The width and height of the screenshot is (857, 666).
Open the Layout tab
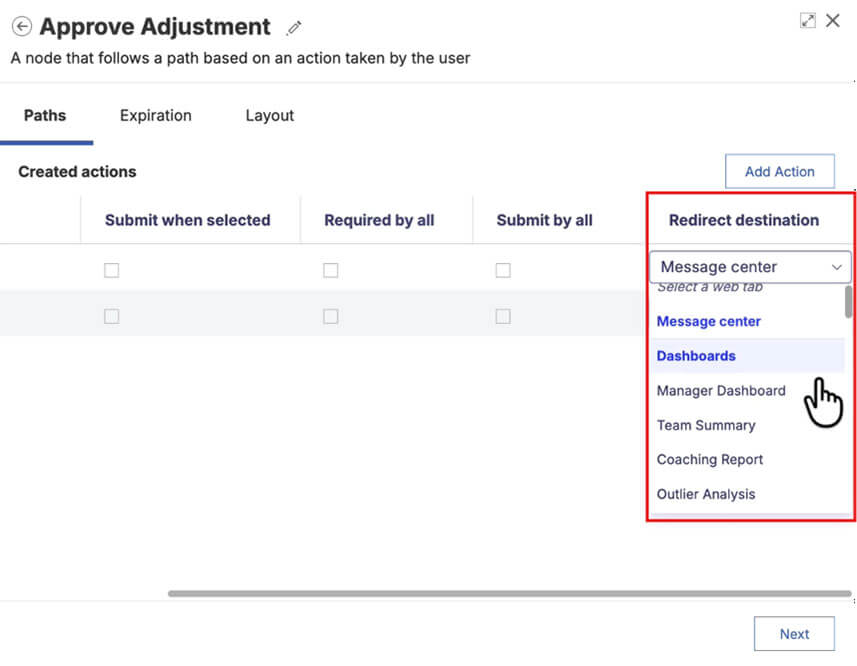click(x=269, y=115)
